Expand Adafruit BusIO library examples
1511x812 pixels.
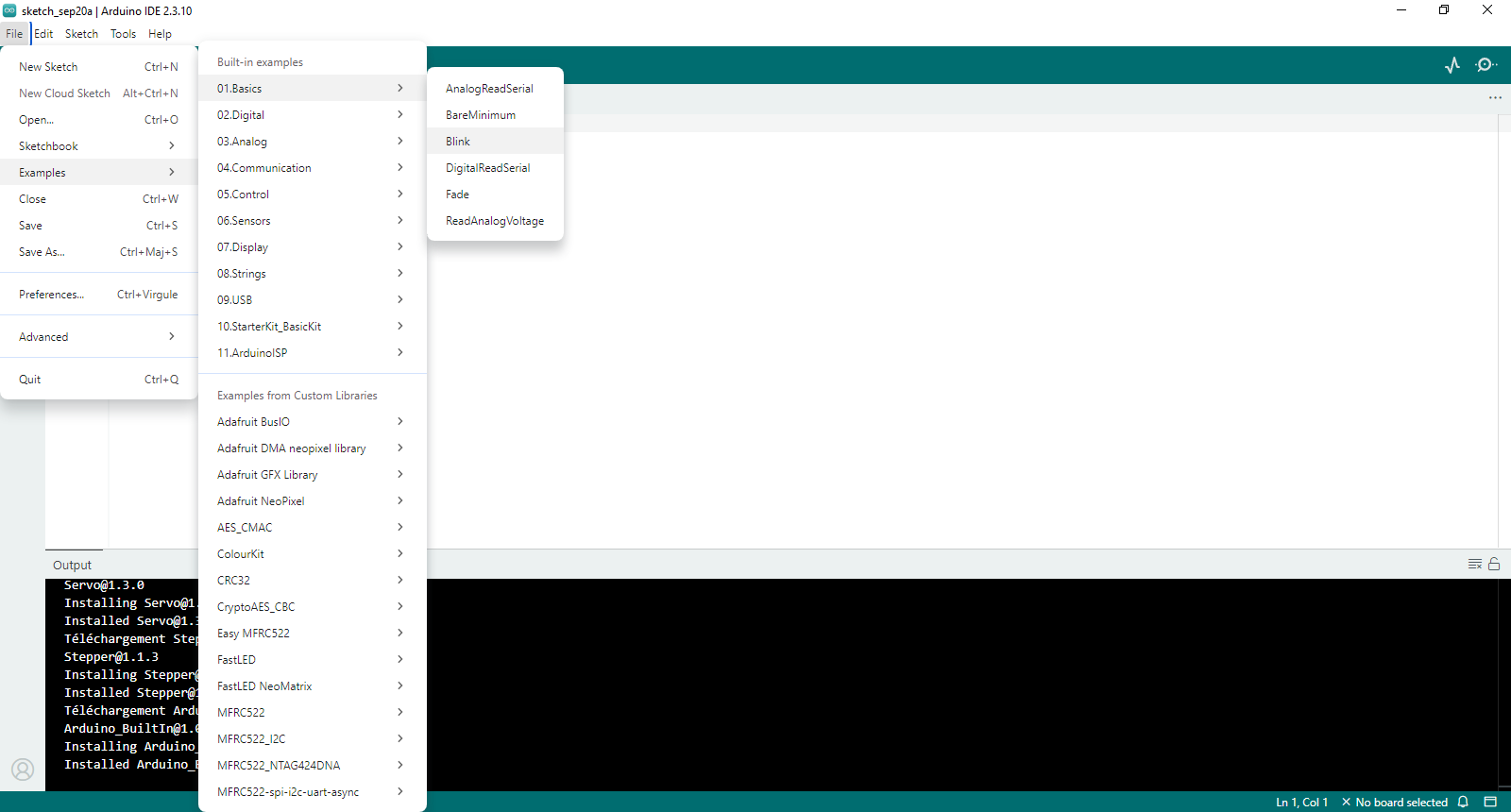point(313,422)
